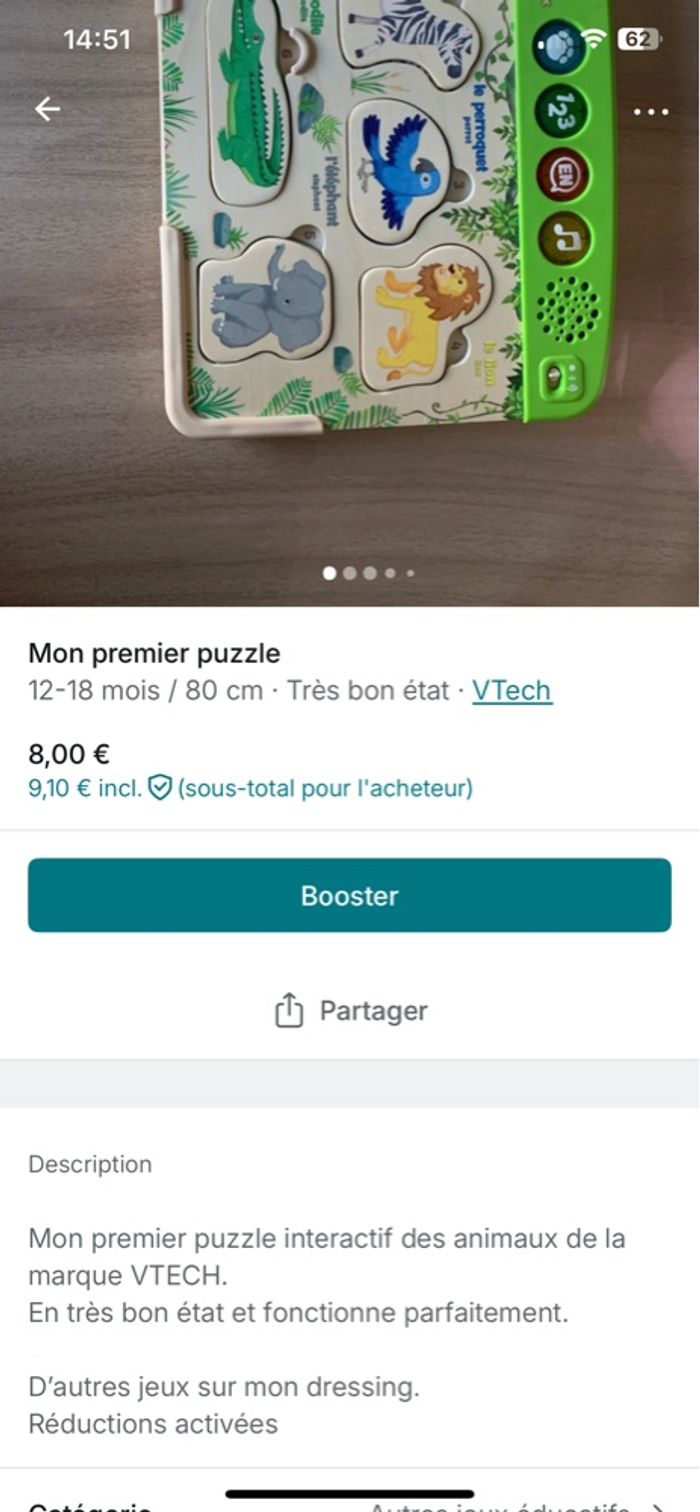Jump to the second photo dot
The width and height of the screenshot is (700, 1512).
(349, 573)
